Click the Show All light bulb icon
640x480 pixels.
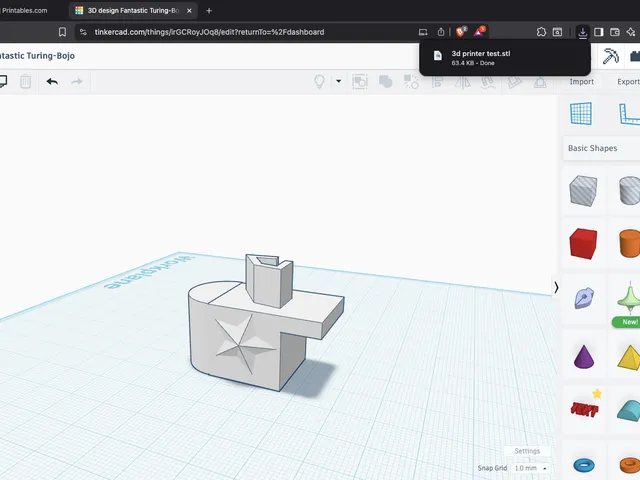click(x=319, y=81)
